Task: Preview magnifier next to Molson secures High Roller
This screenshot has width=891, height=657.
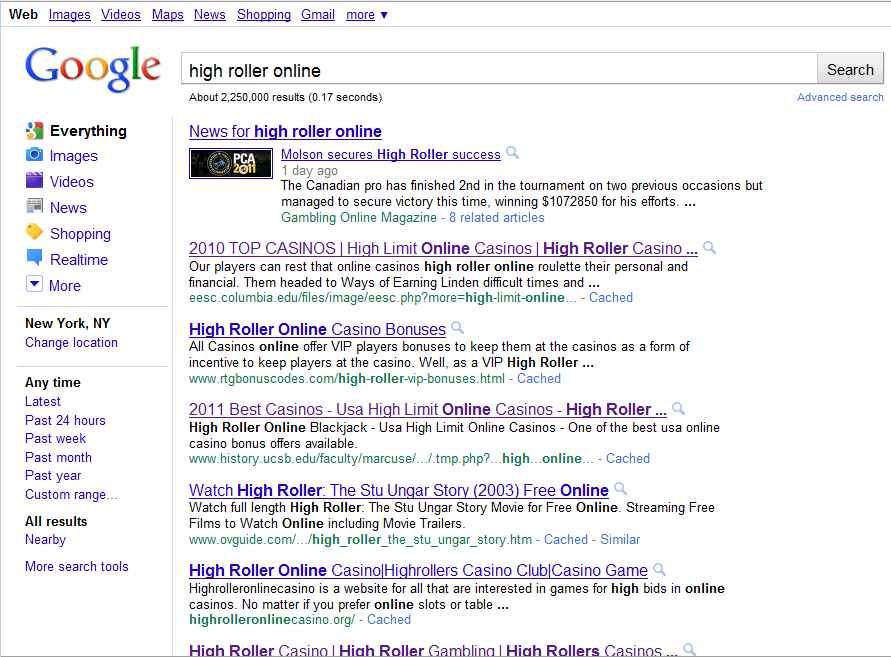Action: (x=513, y=153)
